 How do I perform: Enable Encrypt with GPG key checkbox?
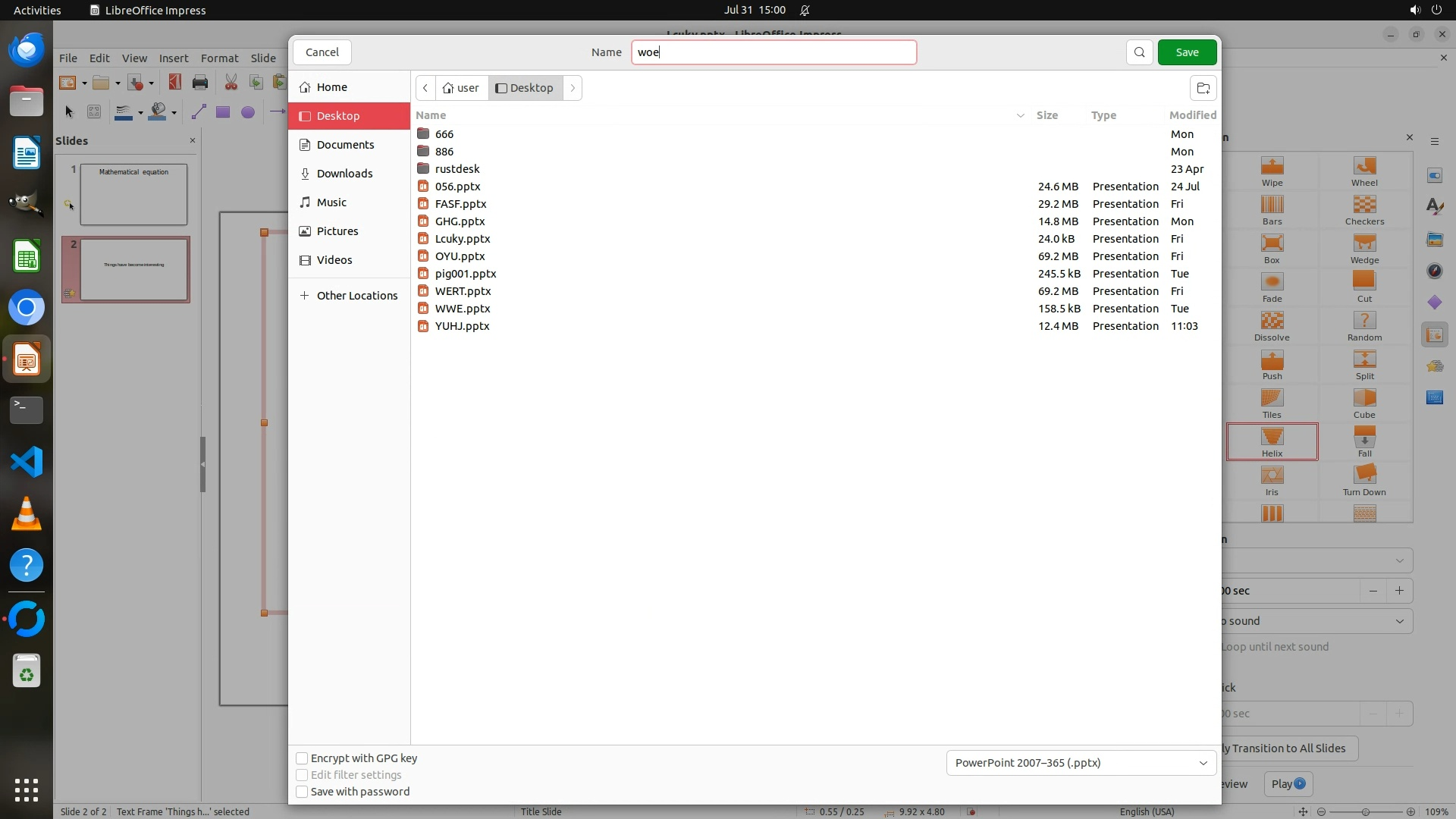[x=302, y=758]
